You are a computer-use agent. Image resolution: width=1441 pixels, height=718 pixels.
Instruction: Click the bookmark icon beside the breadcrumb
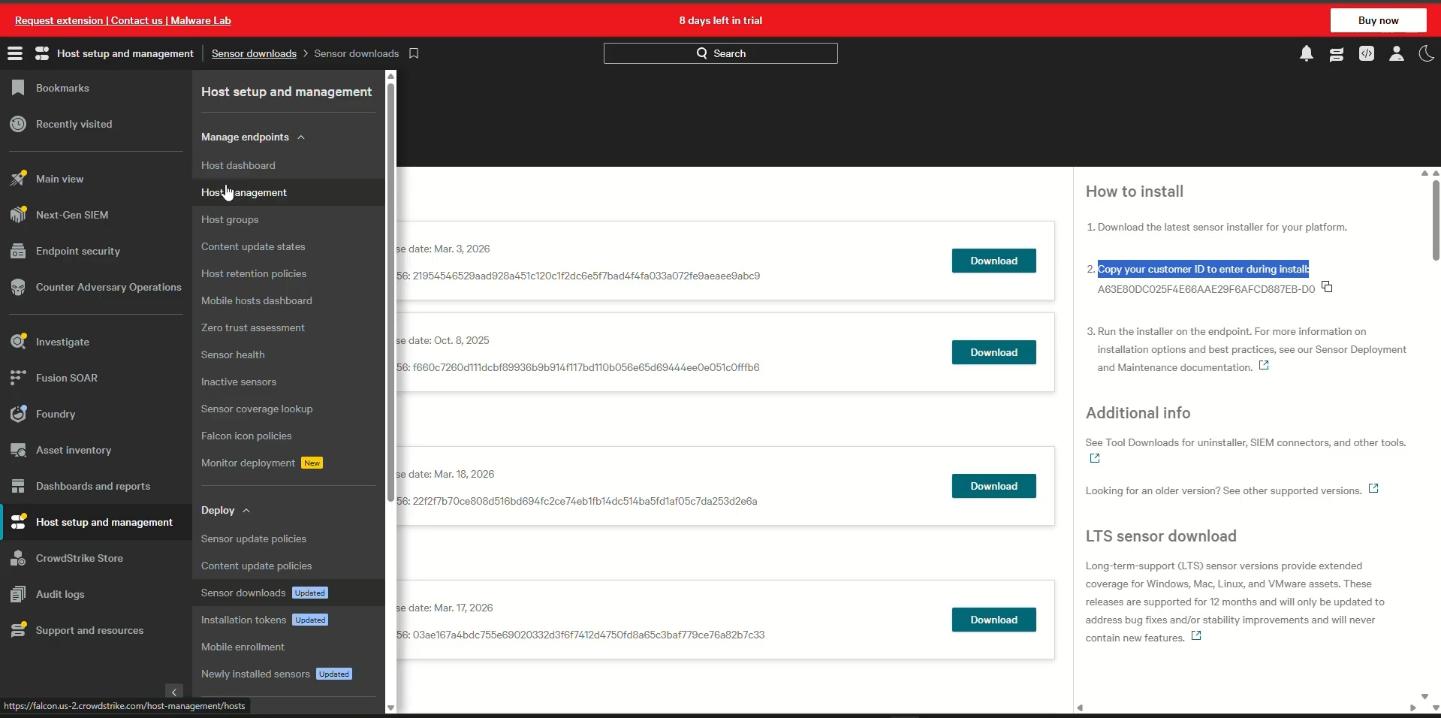(414, 54)
